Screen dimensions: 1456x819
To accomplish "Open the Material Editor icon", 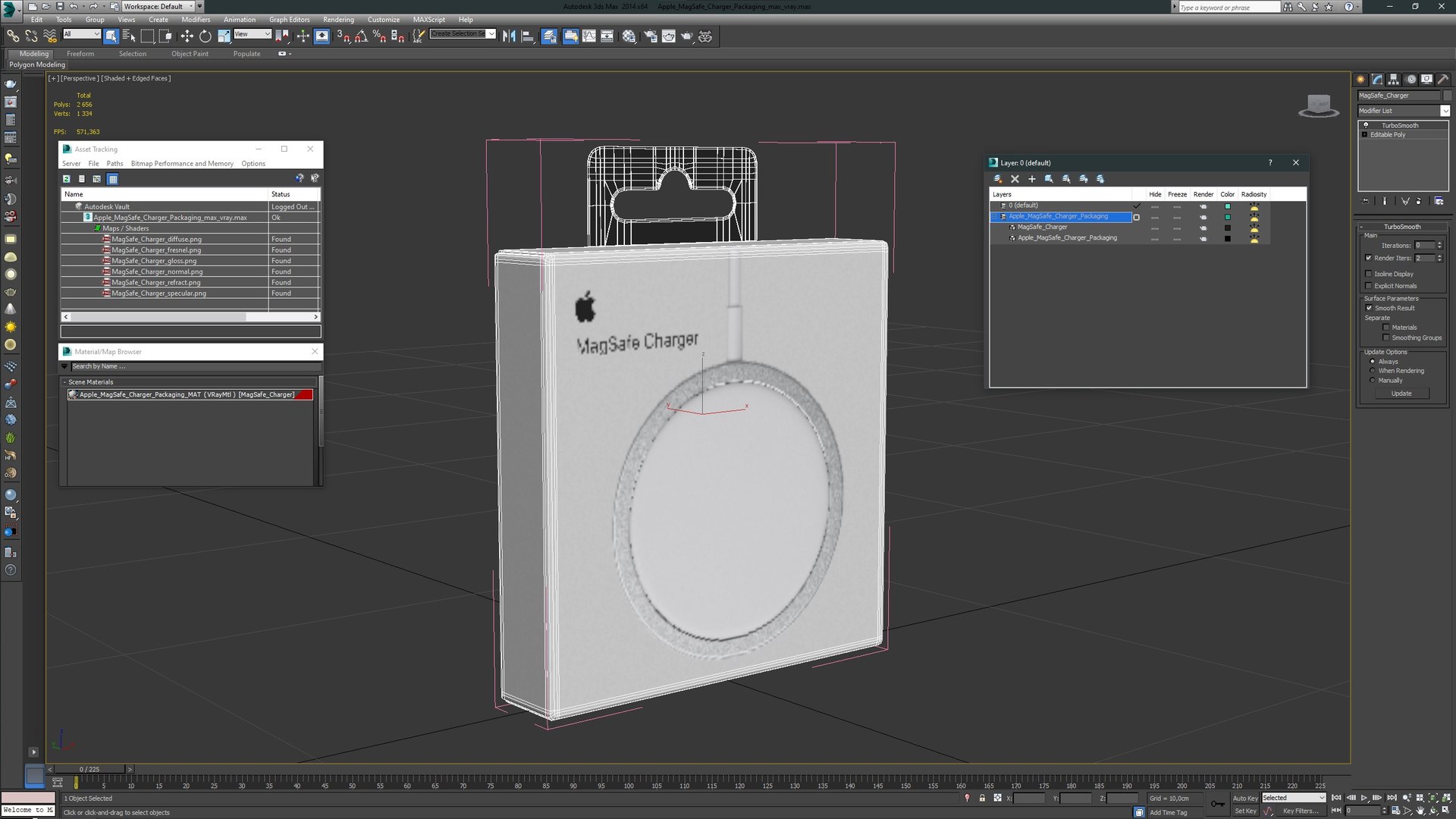I will [x=629, y=36].
